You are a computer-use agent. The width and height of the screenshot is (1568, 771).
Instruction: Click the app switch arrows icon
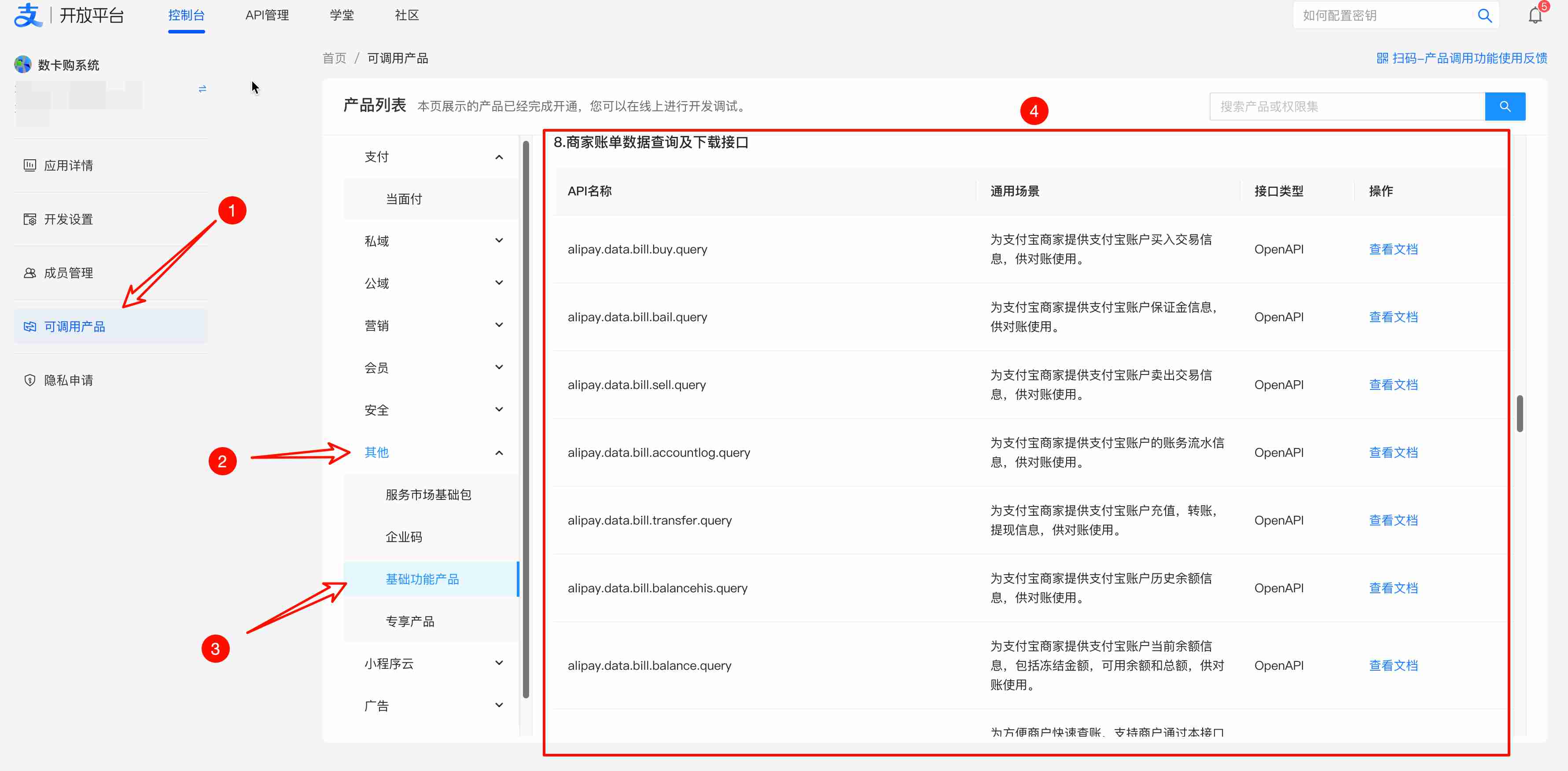pos(202,89)
